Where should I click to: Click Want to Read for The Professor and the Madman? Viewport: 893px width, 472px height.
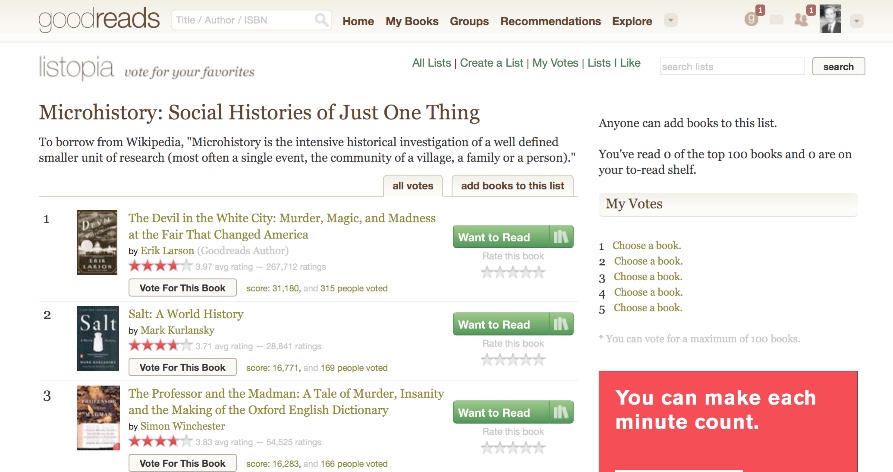tap(501, 412)
